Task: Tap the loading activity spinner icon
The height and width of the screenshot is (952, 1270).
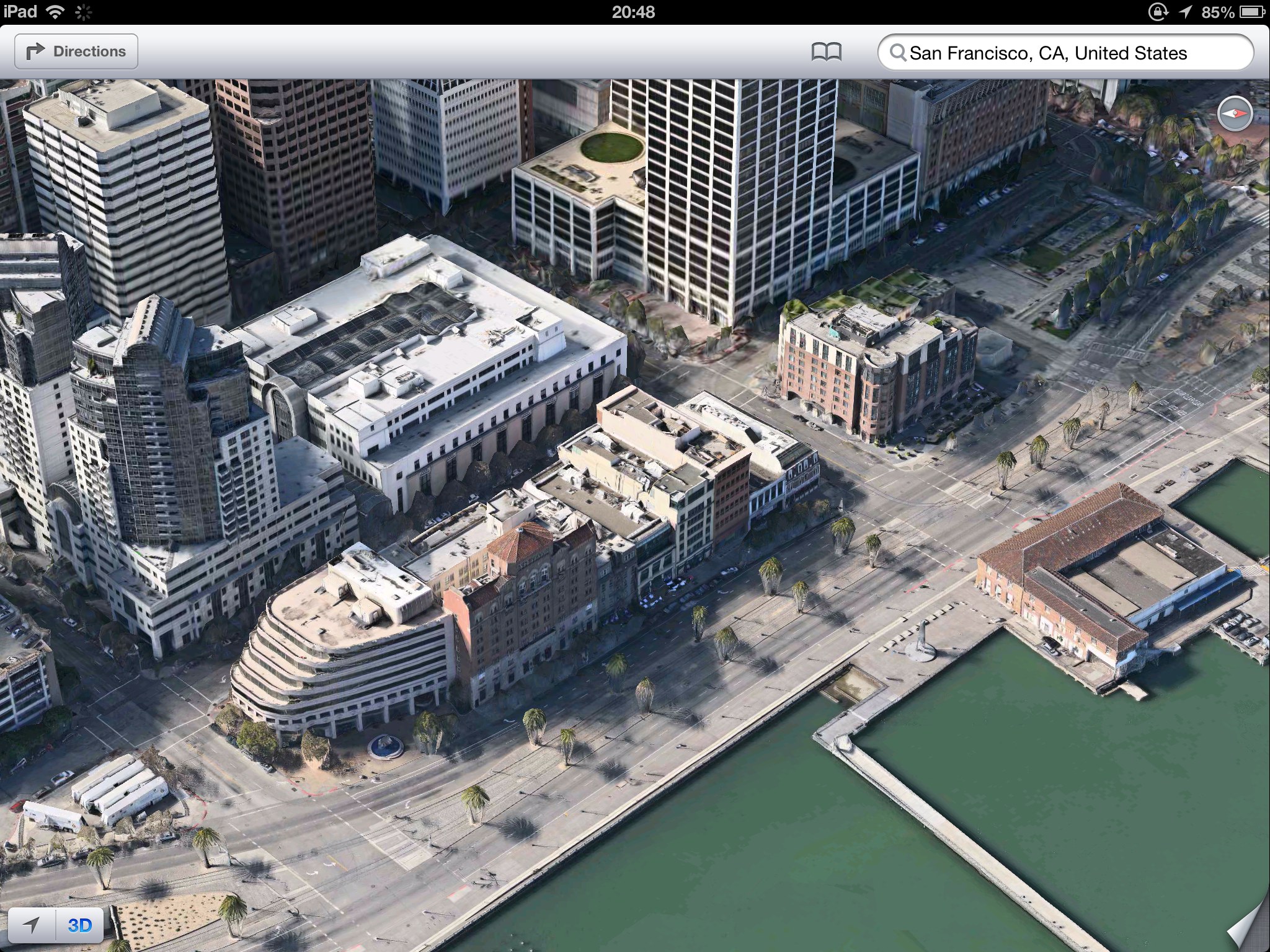Action: click(83, 12)
